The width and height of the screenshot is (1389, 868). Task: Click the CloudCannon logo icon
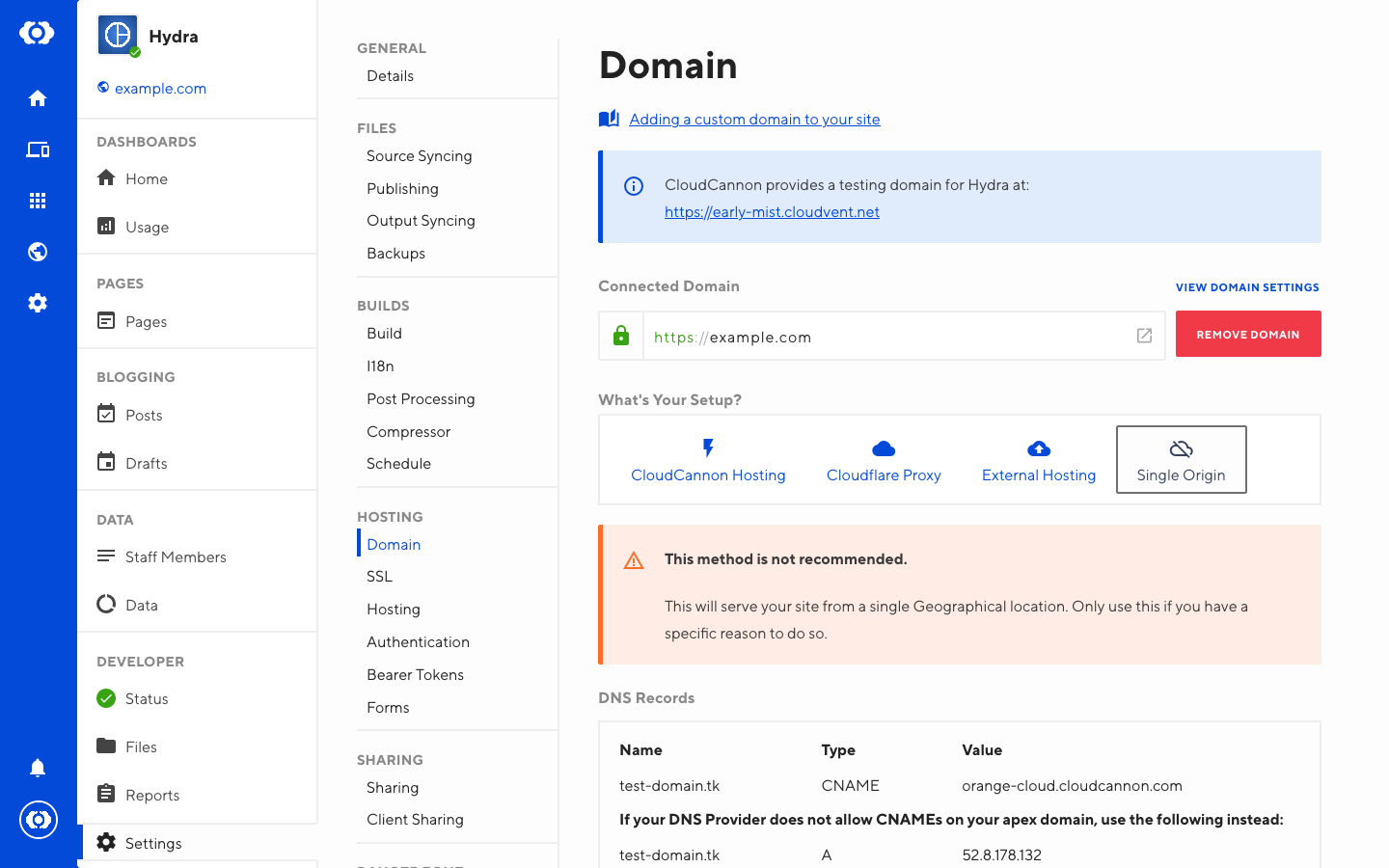point(37,33)
